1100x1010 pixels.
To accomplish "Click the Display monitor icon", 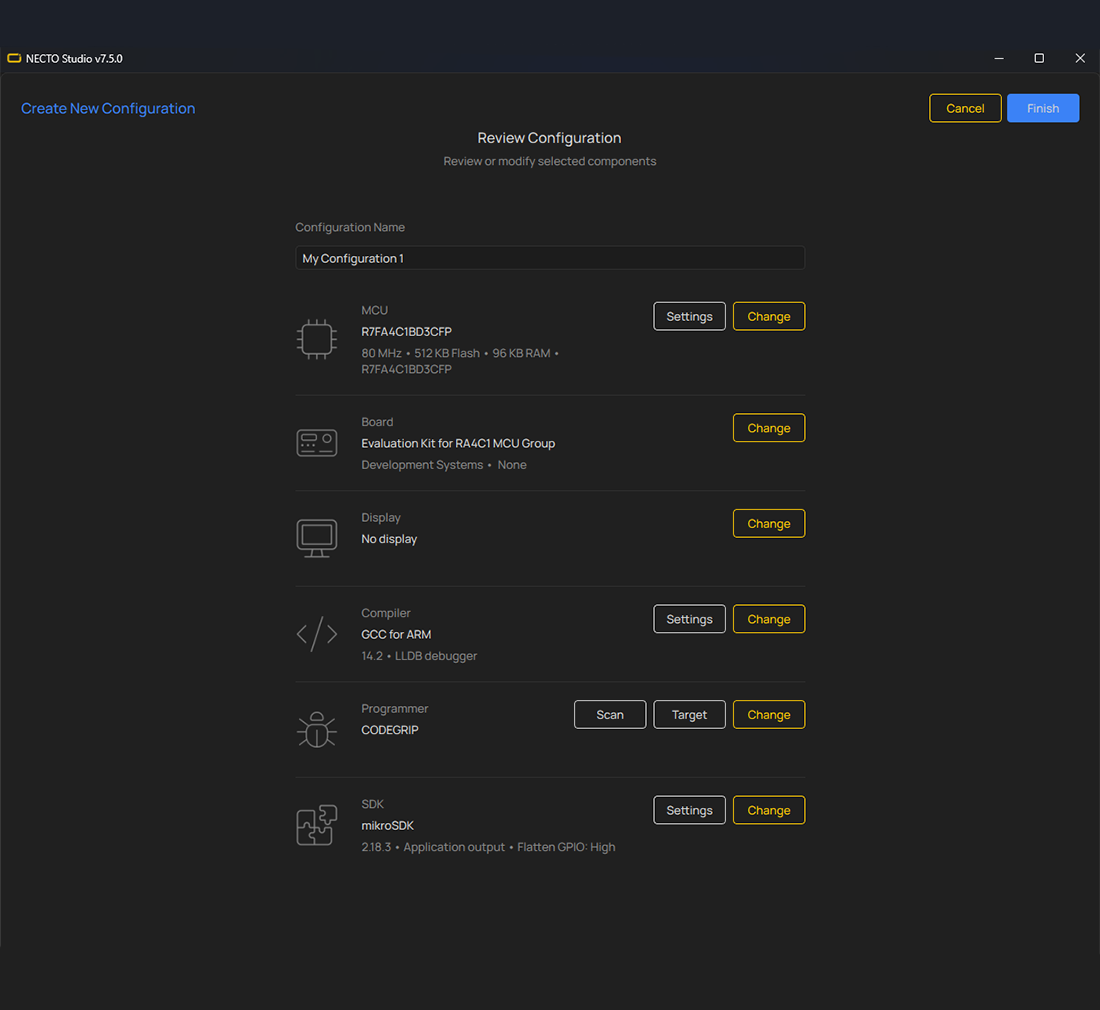I will 316,538.
